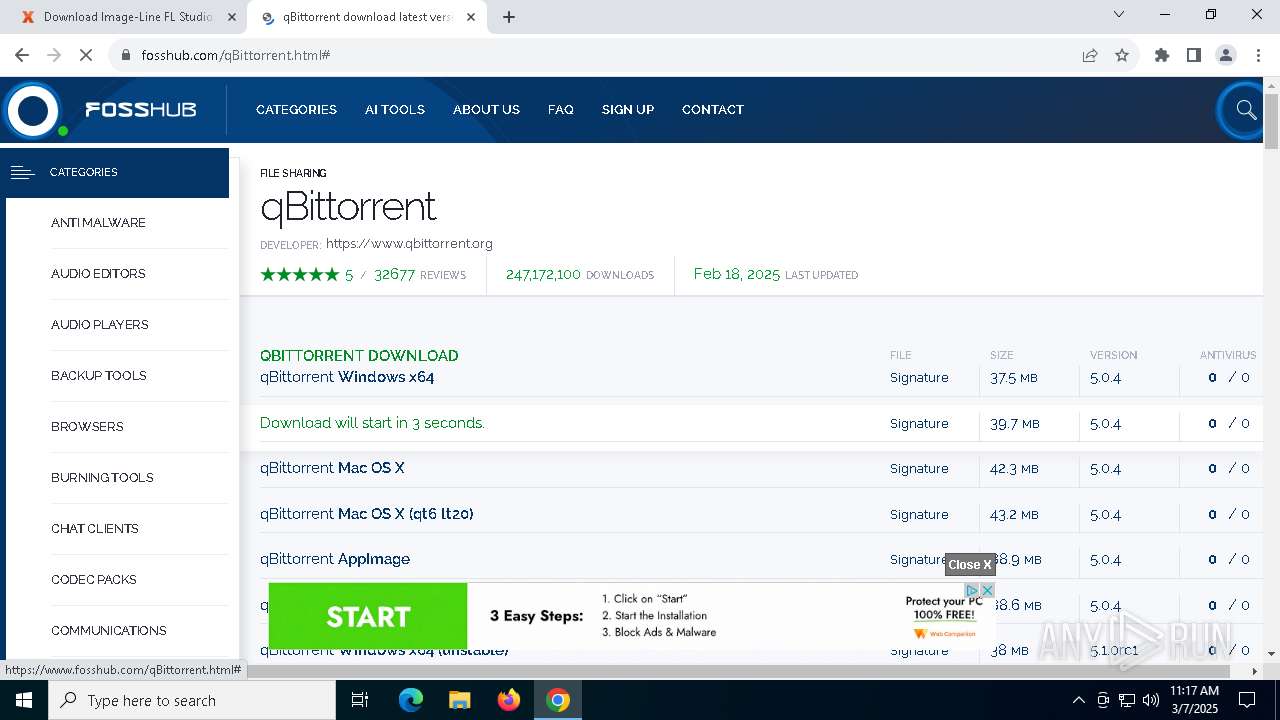Open Signature for qBittorrent Windows x64
1280x720 pixels.
point(919,378)
